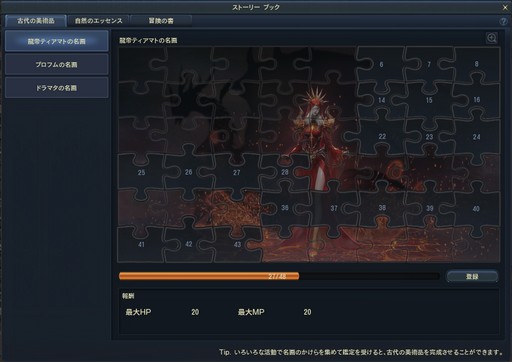The width and height of the screenshot is (512, 362).
Task: Pick puzzle piece number 14
Action: point(381,100)
